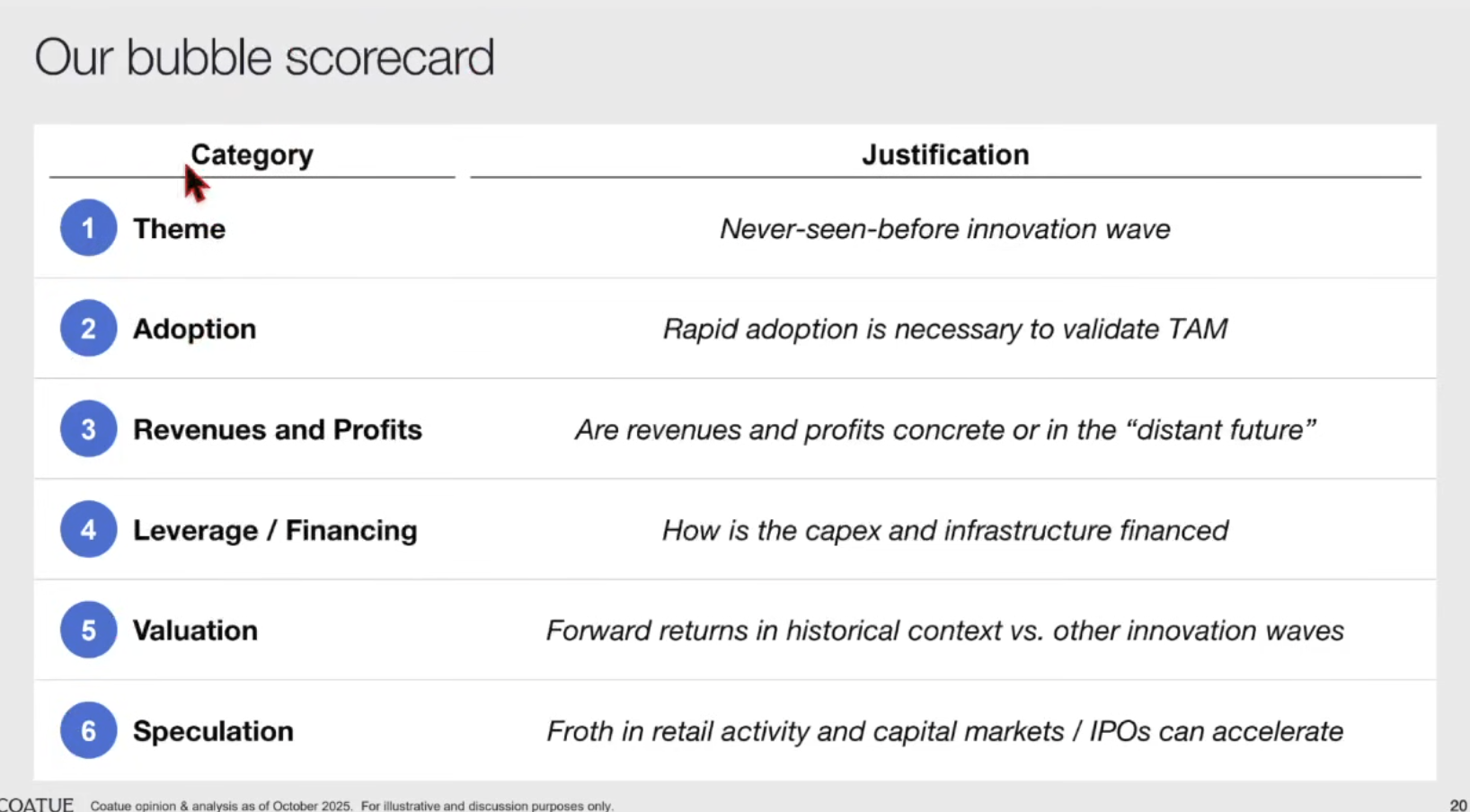This screenshot has height=812, width=1470.
Task: Click the slide page number 20
Action: pyautogui.click(x=1458, y=806)
